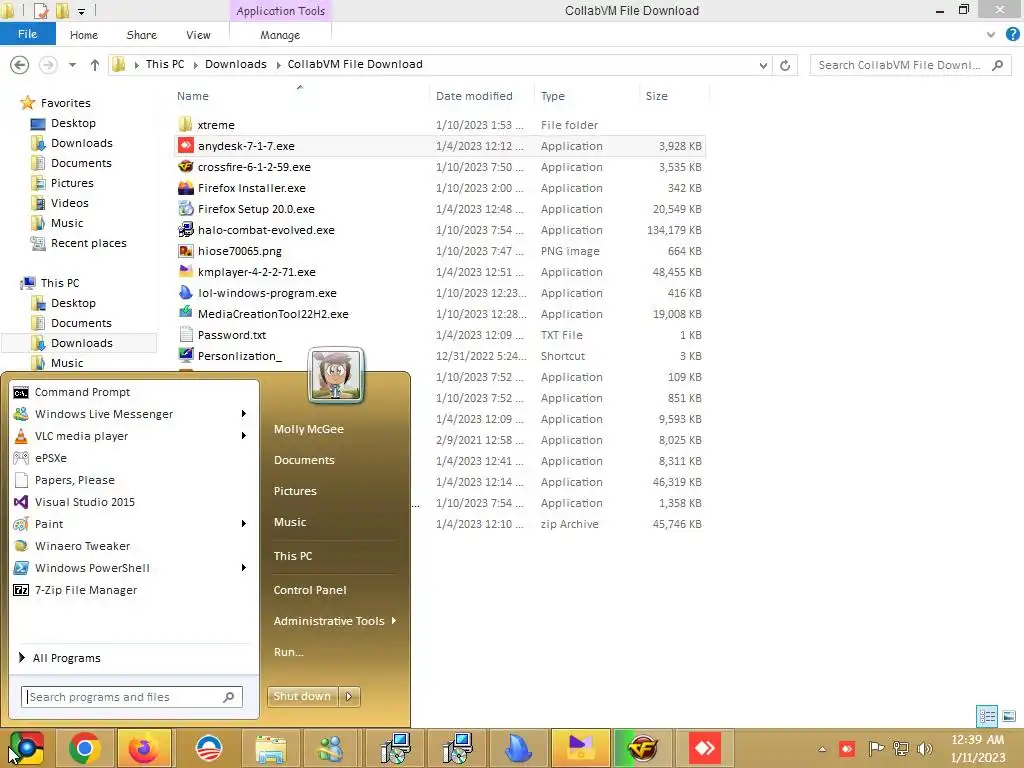Screen dimensions: 1024x768
Task: Switch to large icons view
Action: (x=1009, y=716)
